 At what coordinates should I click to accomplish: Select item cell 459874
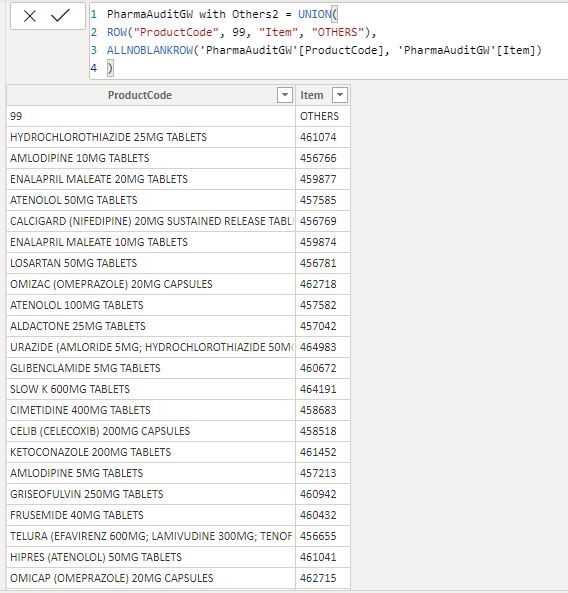323,242
